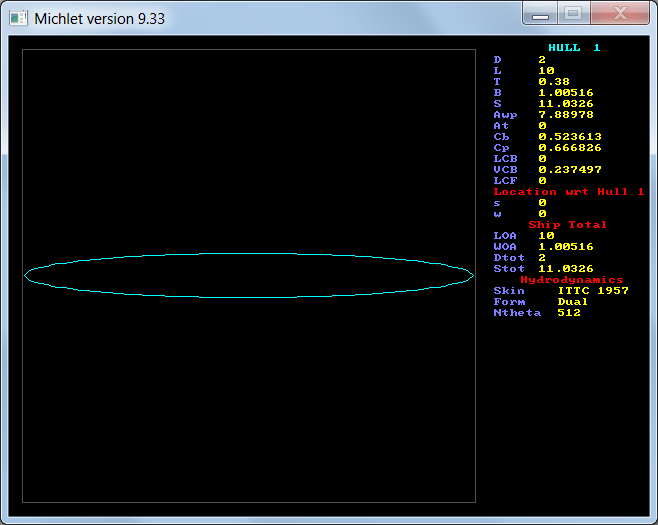Click the Michlet version 9.33 title text
658x525 pixels.
(x=100, y=18)
